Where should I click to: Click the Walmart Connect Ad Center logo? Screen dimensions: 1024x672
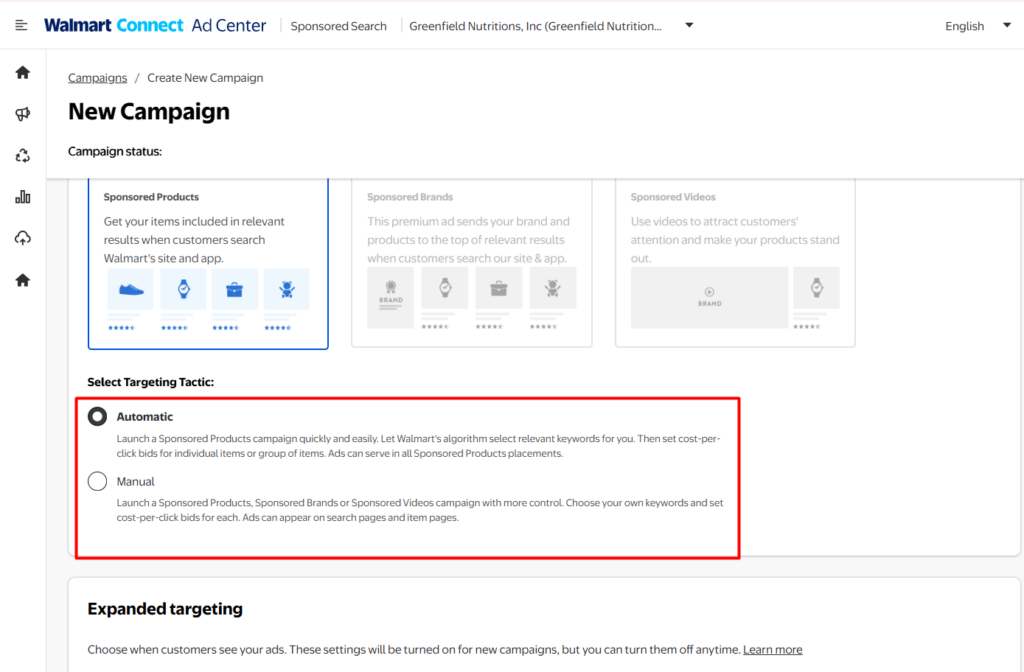(x=155, y=25)
